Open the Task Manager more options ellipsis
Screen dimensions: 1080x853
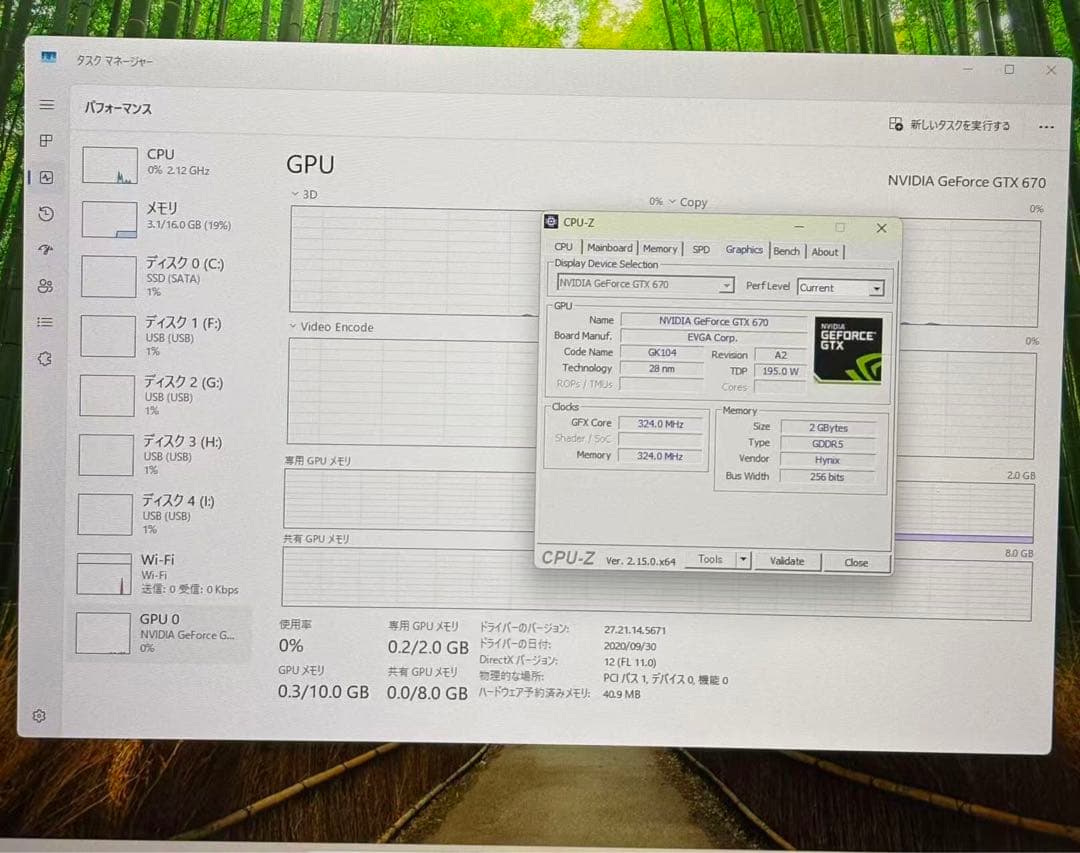click(1046, 126)
